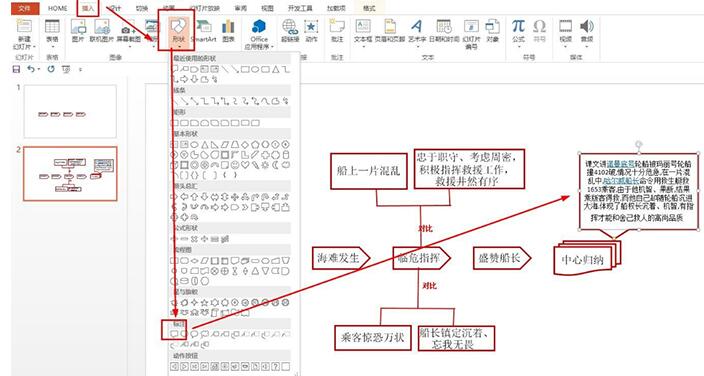The image size is (704, 376).
Task: Click the redo icon in the quick access toolbar
Action: [x=51, y=69]
